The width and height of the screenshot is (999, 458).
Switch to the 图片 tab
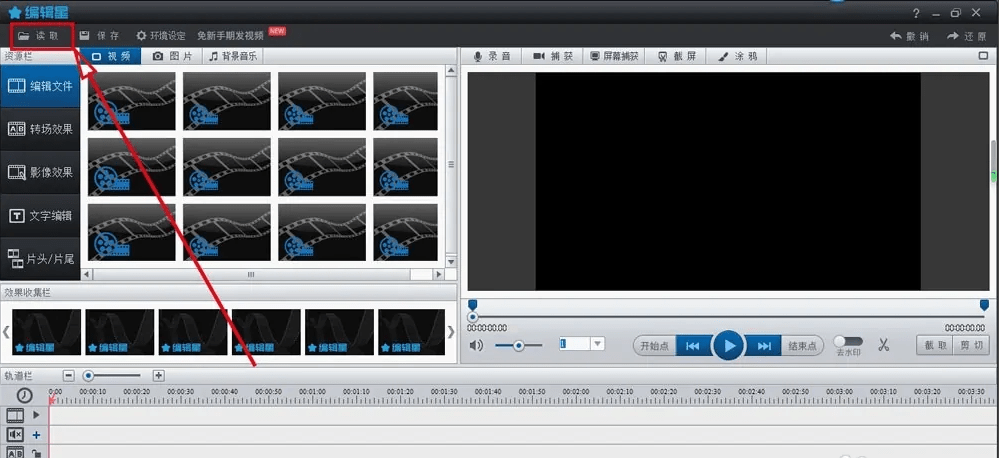(x=172, y=57)
